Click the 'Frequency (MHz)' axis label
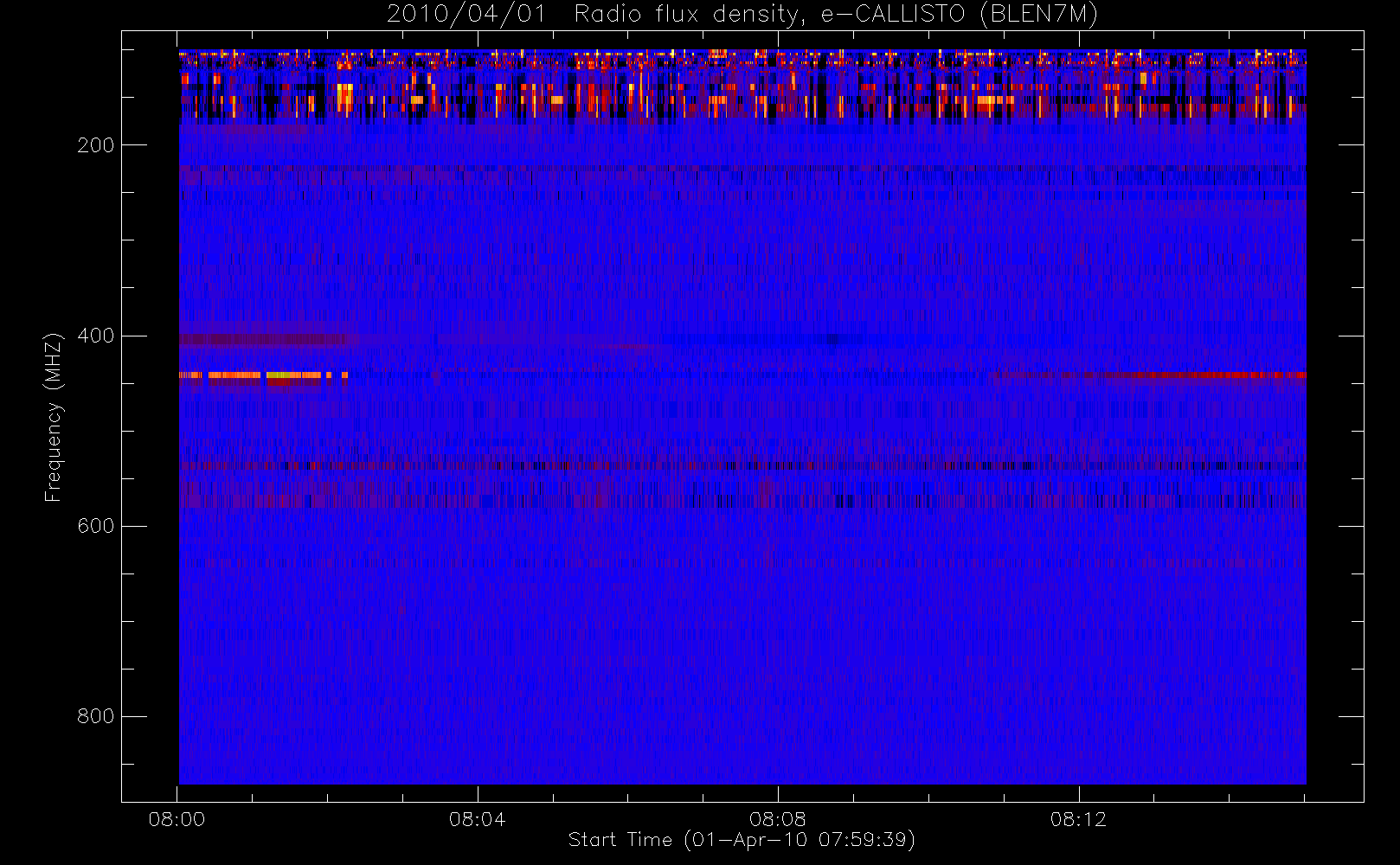This screenshot has height=865, width=1400. [54, 417]
